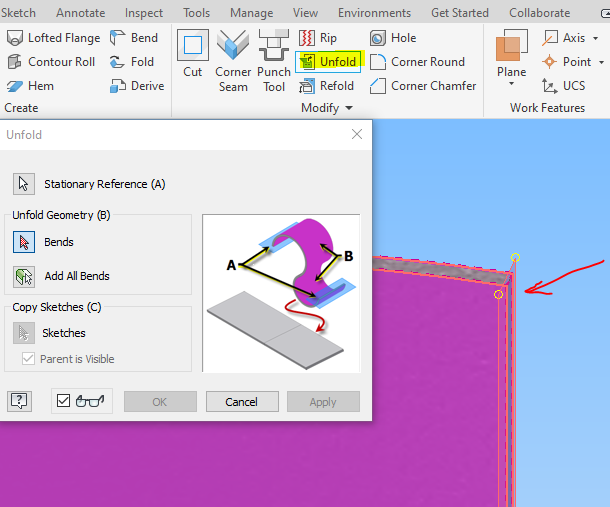Image resolution: width=610 pixels, height=507 pixels.
Task: Apply the Corner Chamfer tool
Action: [x=423, y=86]
